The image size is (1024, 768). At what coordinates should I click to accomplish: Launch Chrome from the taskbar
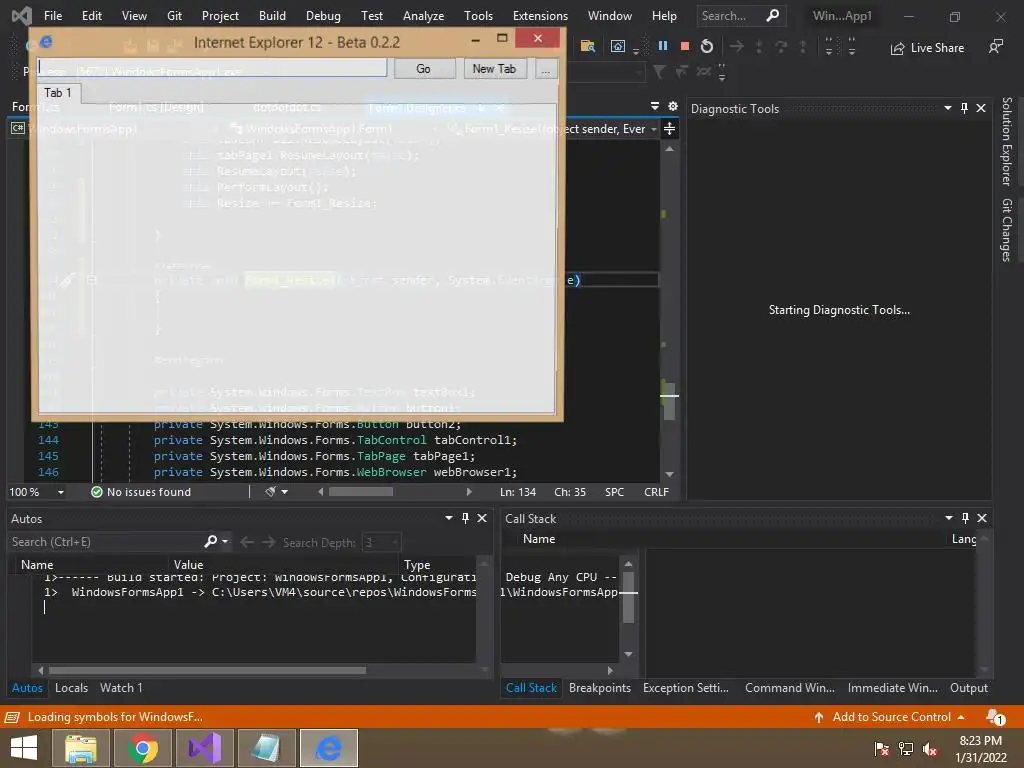tap(143, 748)
